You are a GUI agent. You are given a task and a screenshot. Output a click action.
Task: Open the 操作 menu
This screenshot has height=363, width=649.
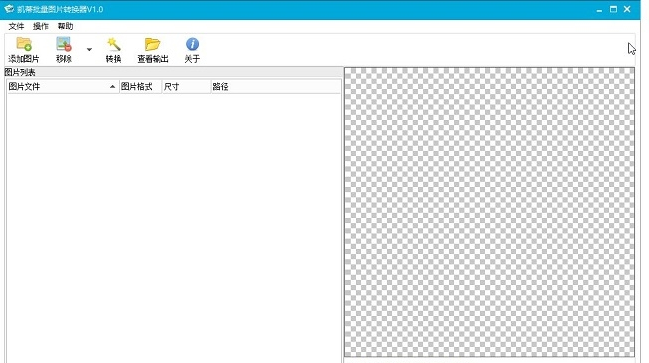pyautogui.click(x=41, y=26)
